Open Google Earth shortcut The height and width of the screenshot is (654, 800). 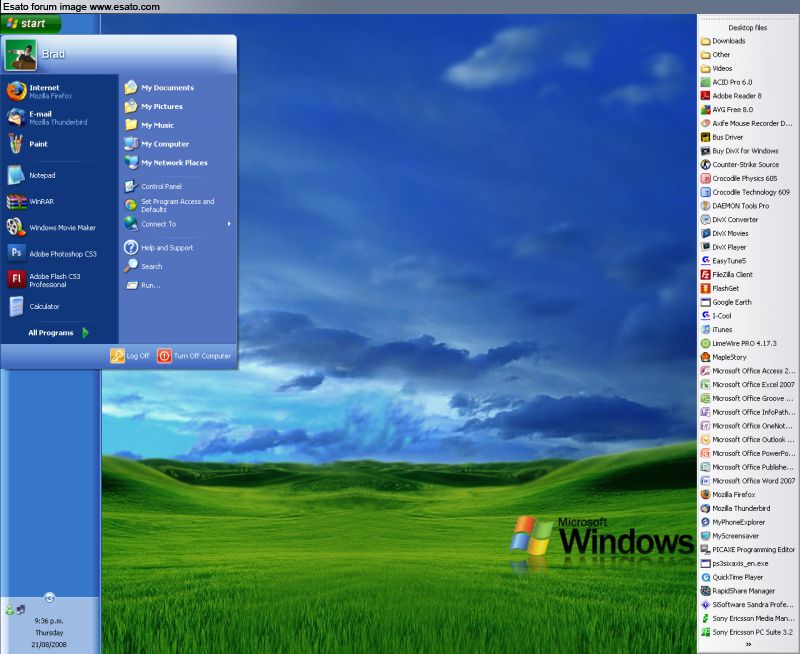tap(726, 302)
